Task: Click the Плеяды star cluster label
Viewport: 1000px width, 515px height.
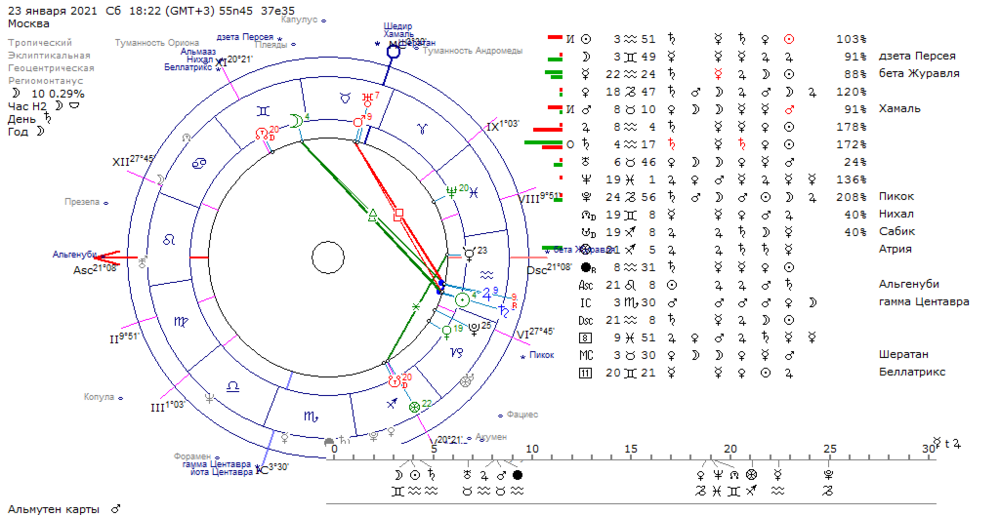Action: (x=271, y=45)
